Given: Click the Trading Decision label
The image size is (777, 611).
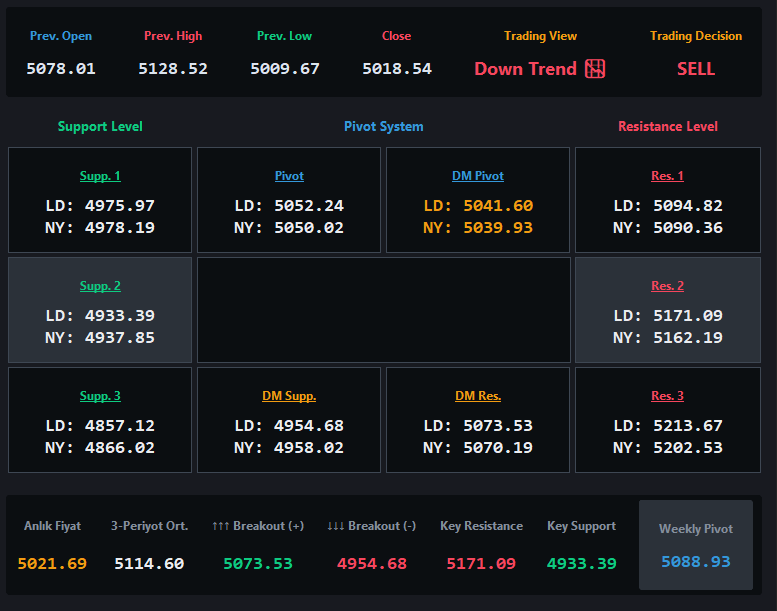Looking at the screenshot, I should click(696, 36).
